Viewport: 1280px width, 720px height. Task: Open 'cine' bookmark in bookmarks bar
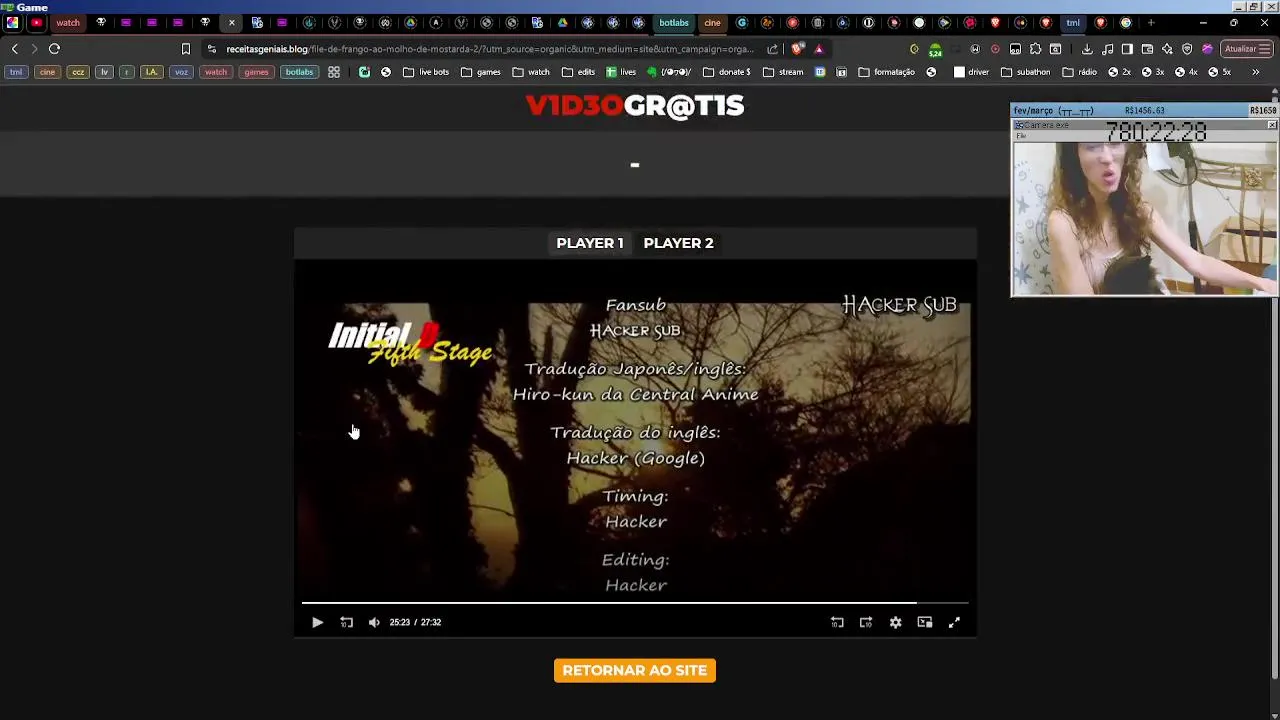pyautogui.click(x=47, y=72)
